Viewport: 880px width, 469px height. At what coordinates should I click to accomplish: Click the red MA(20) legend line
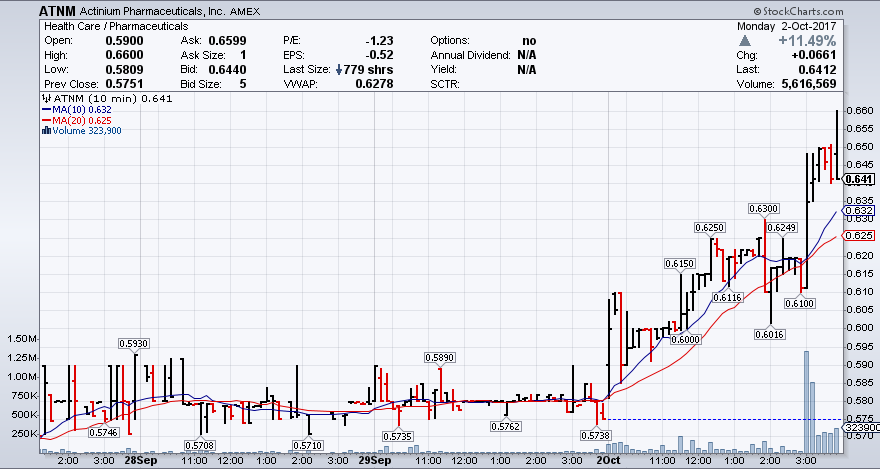pyautogui.click(x=45, y=120)
